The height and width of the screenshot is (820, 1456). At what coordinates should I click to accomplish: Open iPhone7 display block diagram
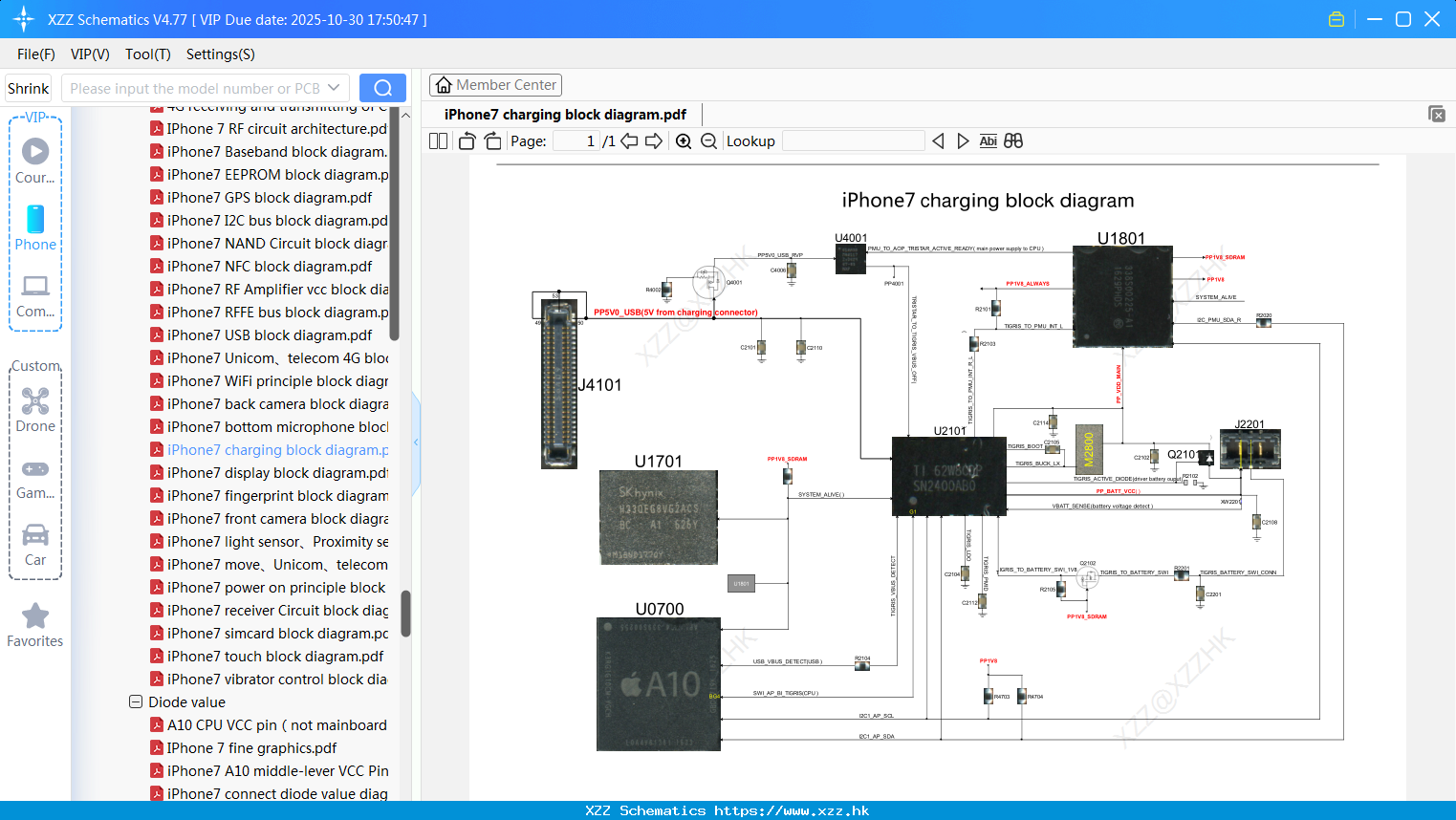point(277,473)
